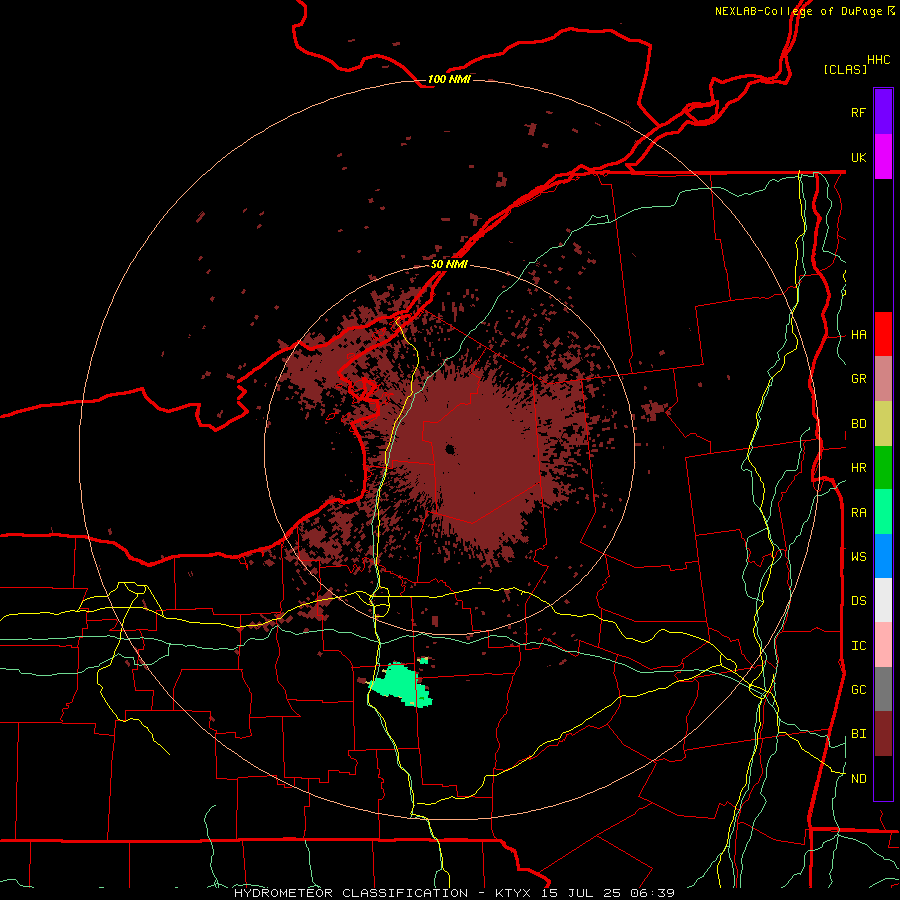
Task: Choose the IC light pink legend swatch
Action: 883,645
